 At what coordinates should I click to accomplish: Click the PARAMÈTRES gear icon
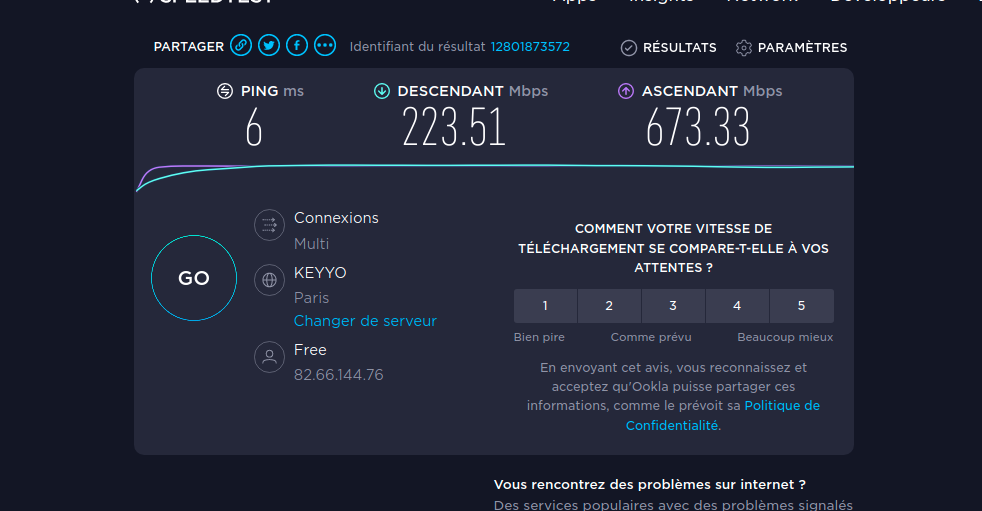tap(743, 48)
